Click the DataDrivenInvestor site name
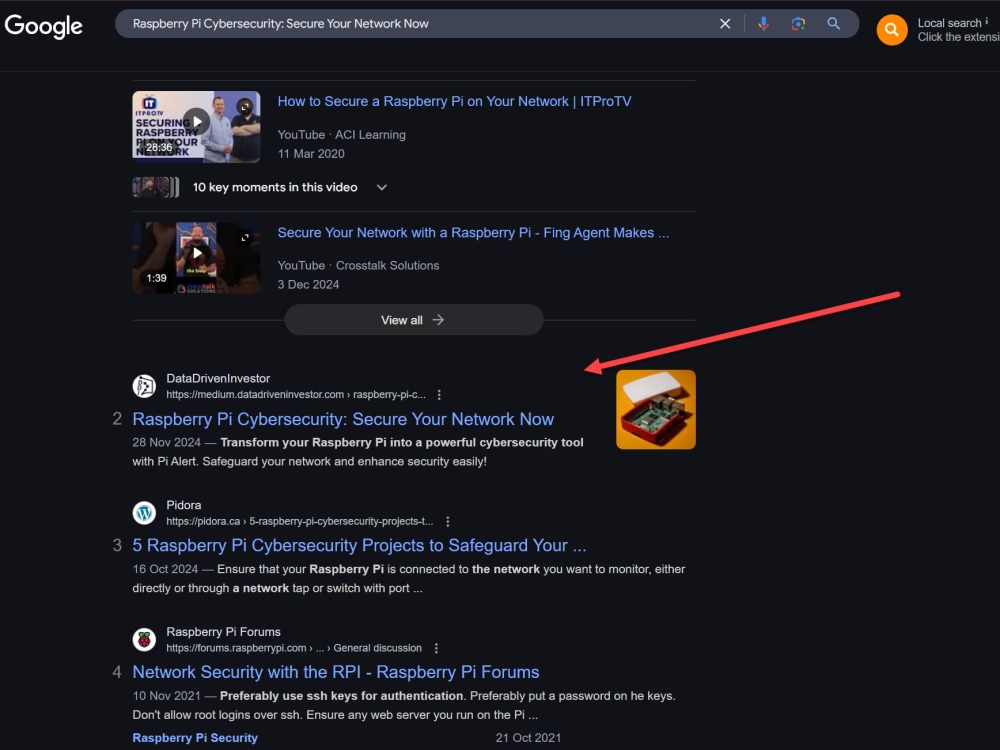The width and height of the screenshot is (1000, 750). (x=218, y=378)
